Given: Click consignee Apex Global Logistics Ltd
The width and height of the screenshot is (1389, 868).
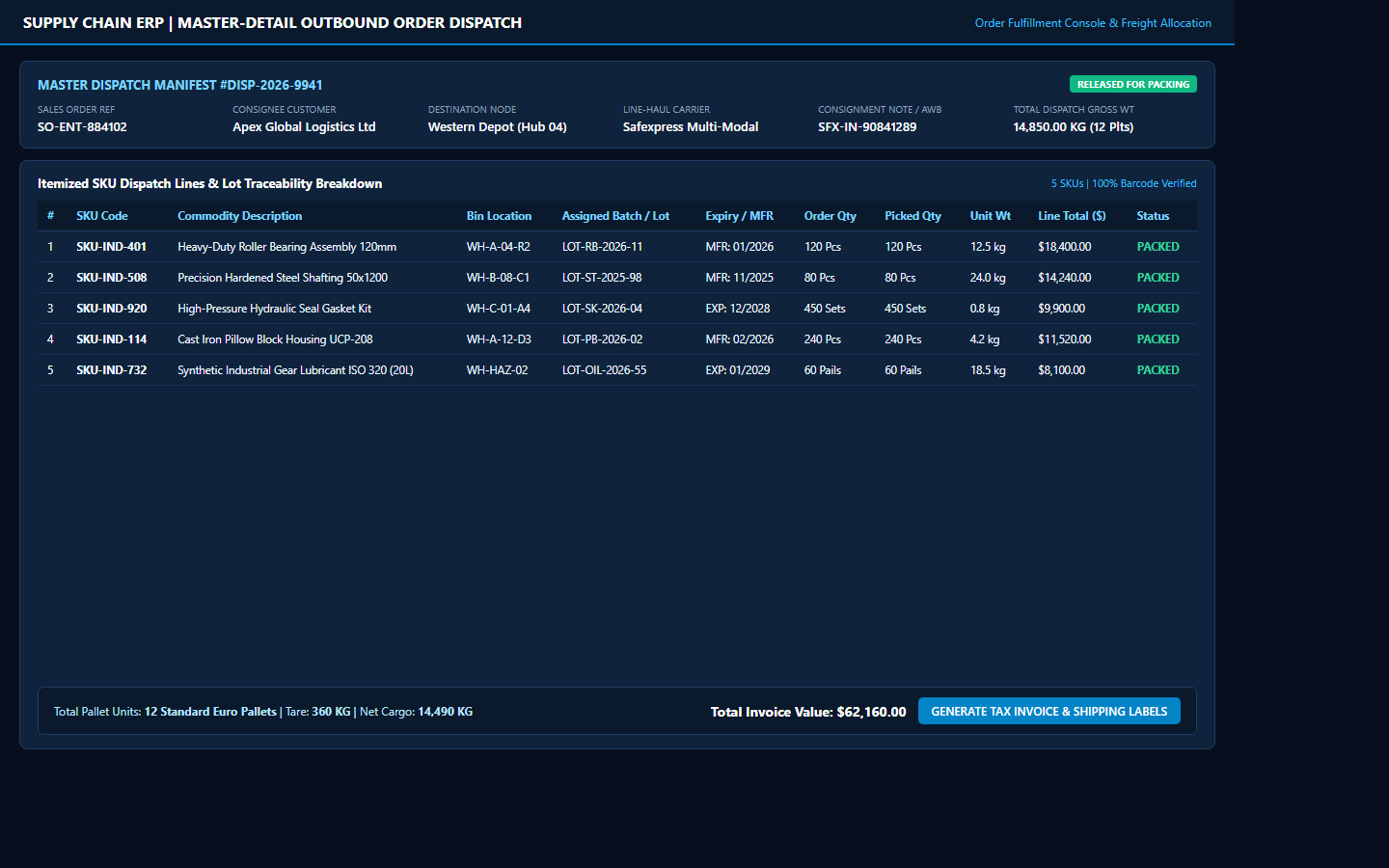Looking at the screenshot, I should click(x=304, y=127).
